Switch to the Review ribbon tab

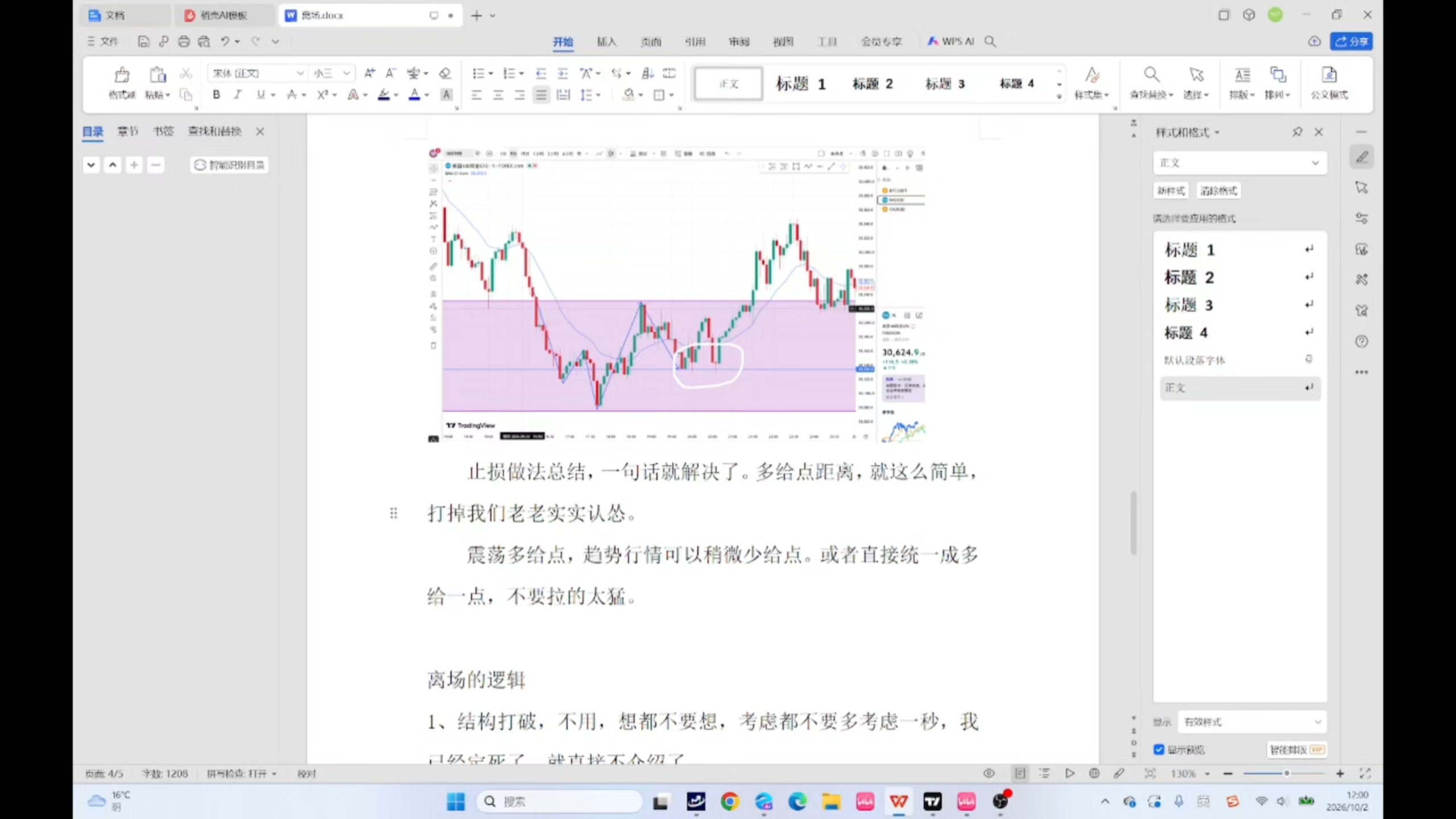(739, 42)
